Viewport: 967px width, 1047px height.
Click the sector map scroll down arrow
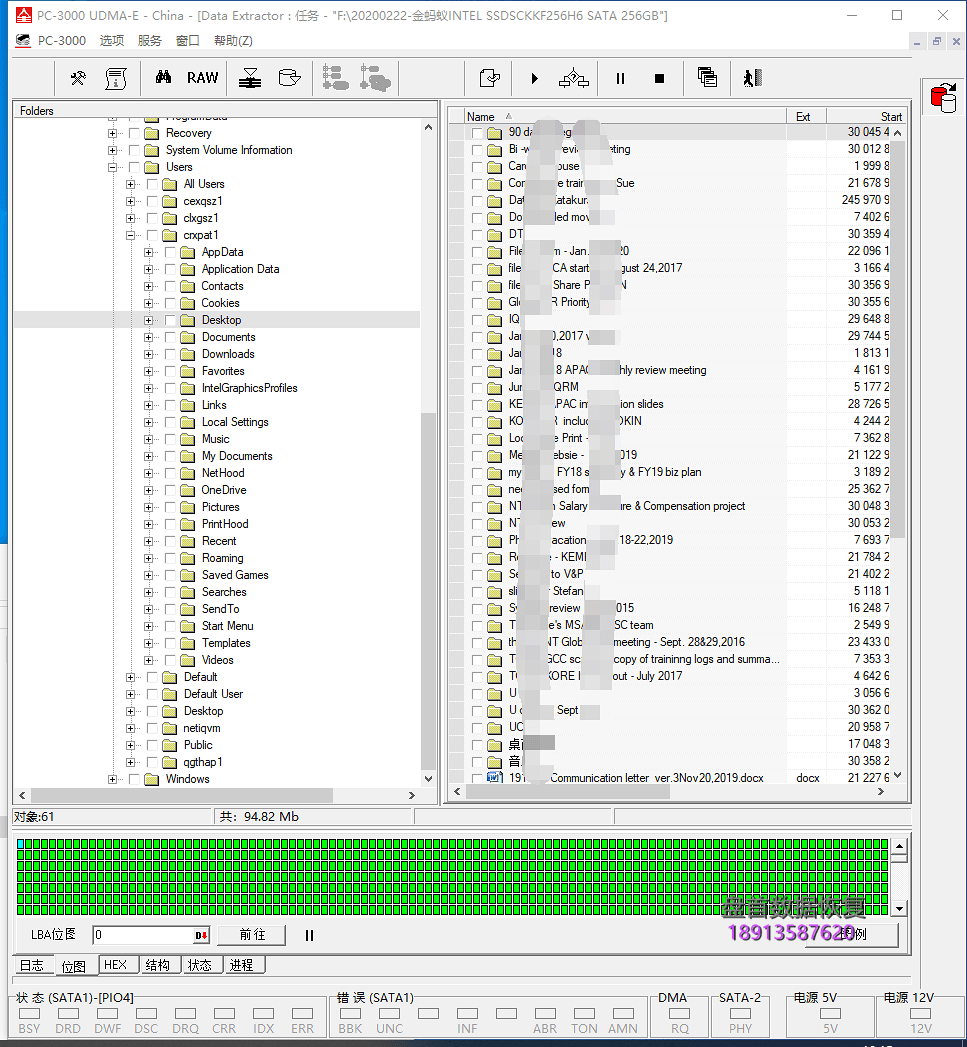click(899, 909)
